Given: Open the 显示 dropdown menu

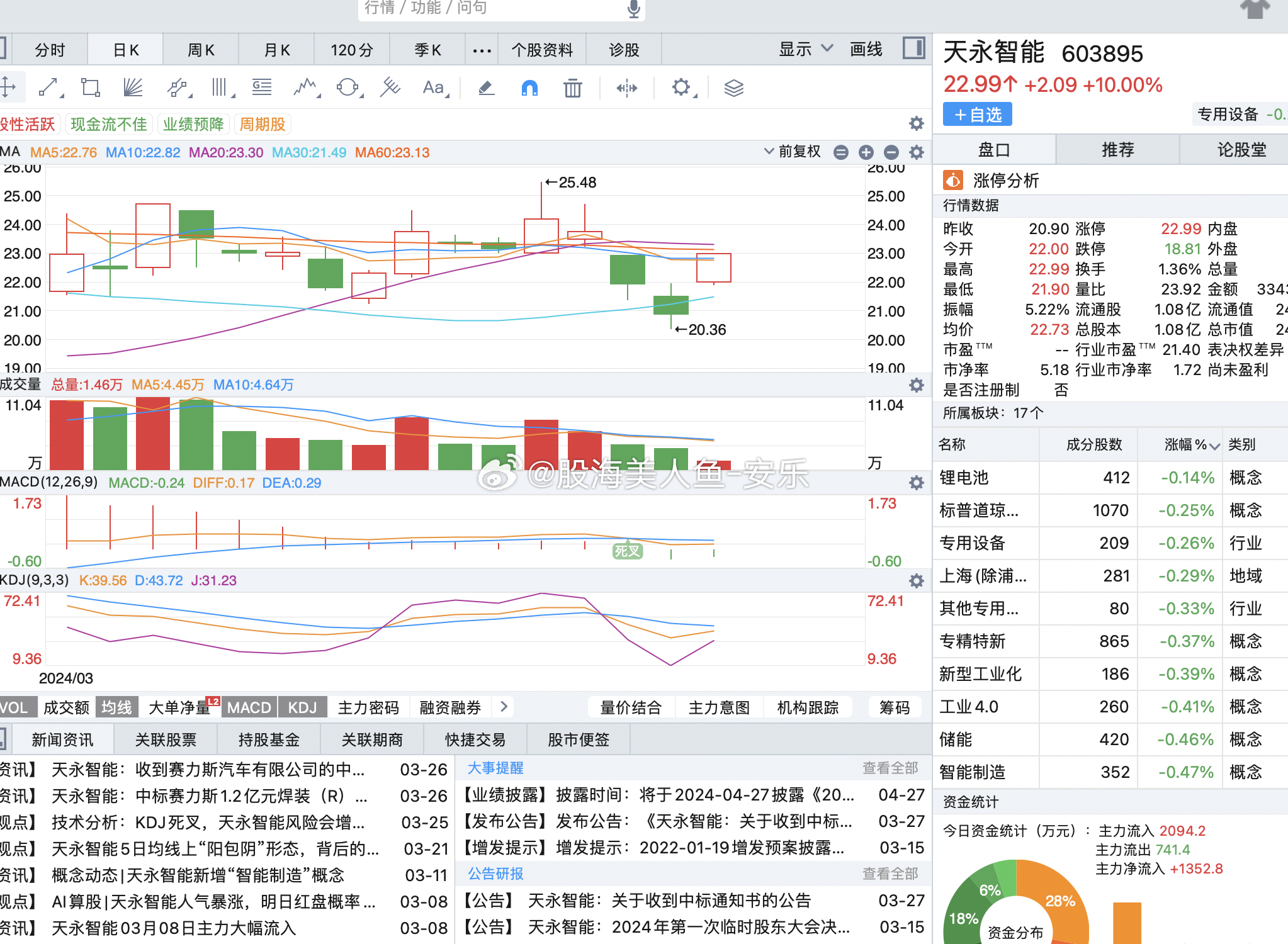Looking at the screenshot, I should click(x=805, y=49).
